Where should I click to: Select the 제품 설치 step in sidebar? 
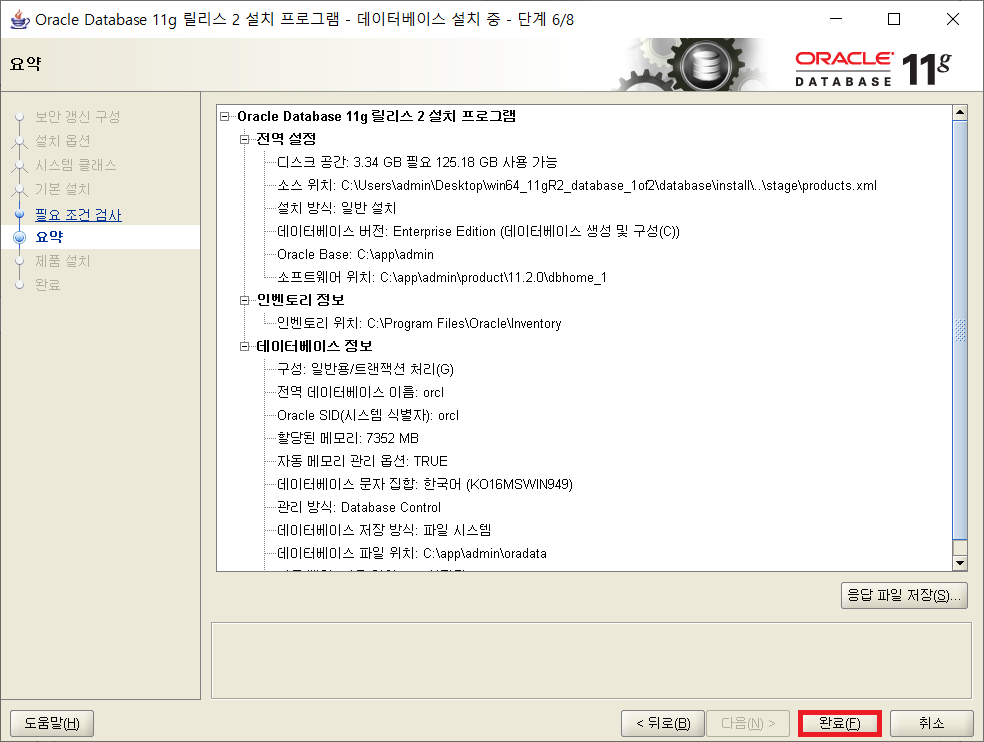63,261
